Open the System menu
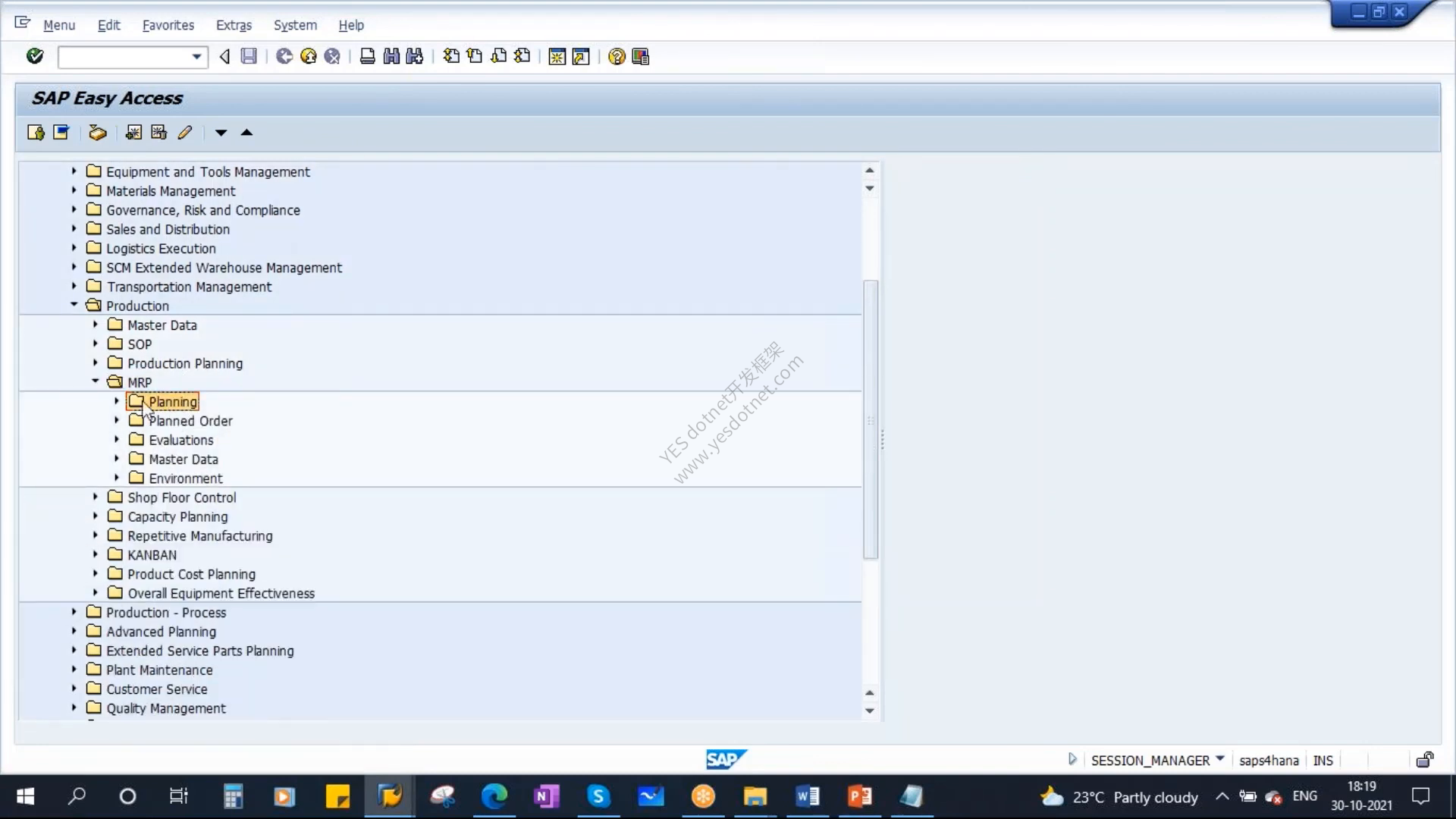The height and width of the screenshot is (819, 1456). pyautogui.click(x=295, y=25)
